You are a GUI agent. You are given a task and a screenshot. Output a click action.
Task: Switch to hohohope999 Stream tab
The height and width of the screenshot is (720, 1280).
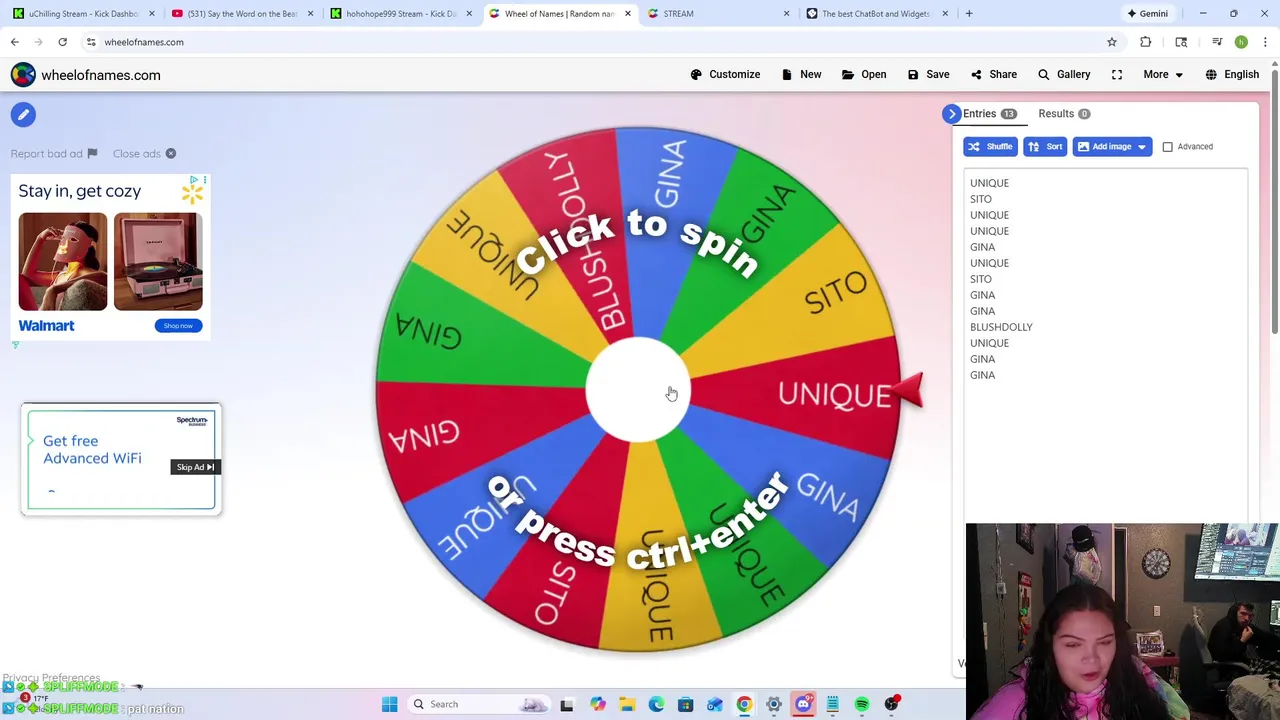pos(400,14)
